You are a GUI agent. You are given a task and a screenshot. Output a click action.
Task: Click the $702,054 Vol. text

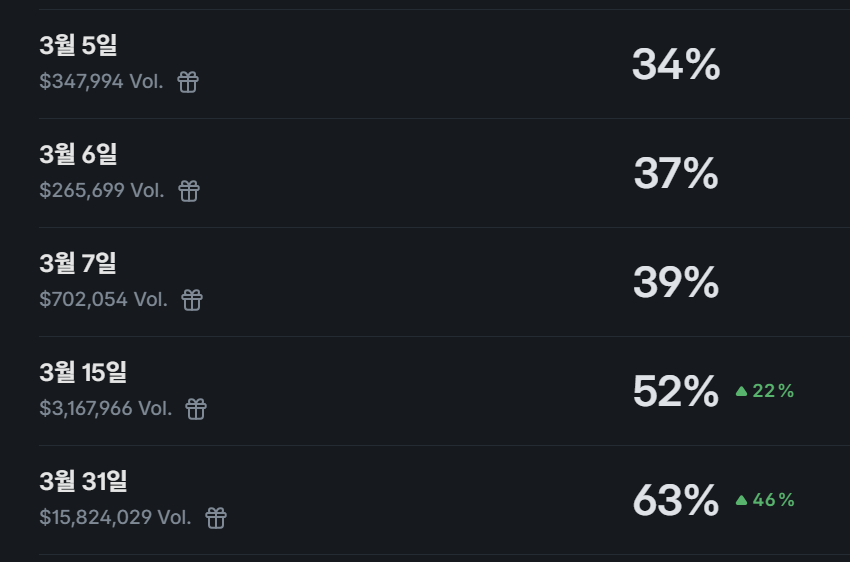pos(103,300)
